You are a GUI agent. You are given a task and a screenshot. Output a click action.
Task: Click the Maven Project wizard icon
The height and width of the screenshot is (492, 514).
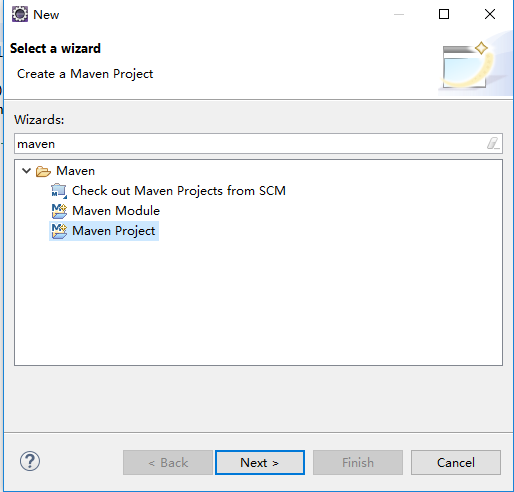pos(59,231)
